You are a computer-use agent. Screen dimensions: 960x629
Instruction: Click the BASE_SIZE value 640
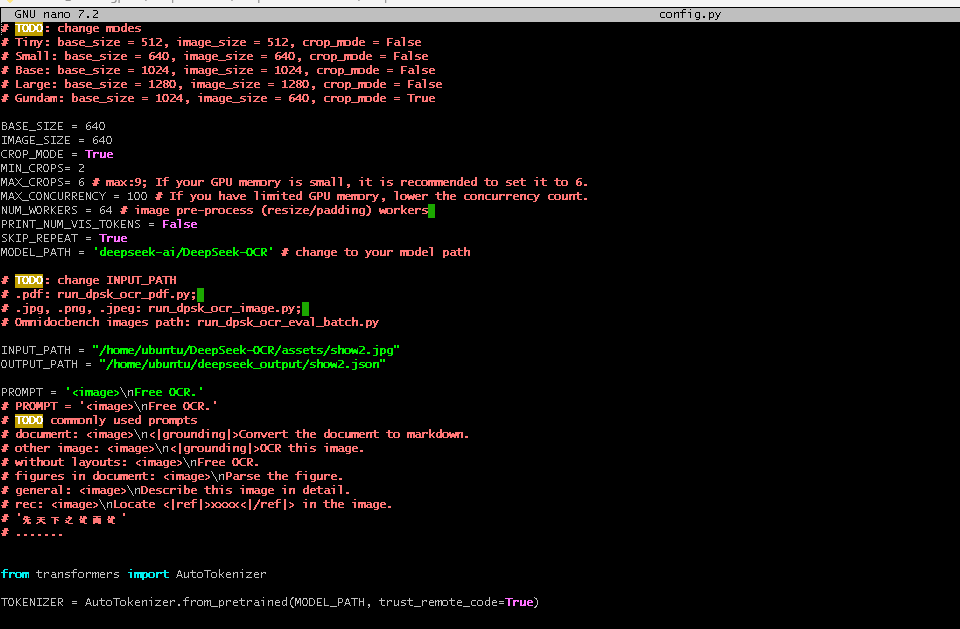point(95,126)
